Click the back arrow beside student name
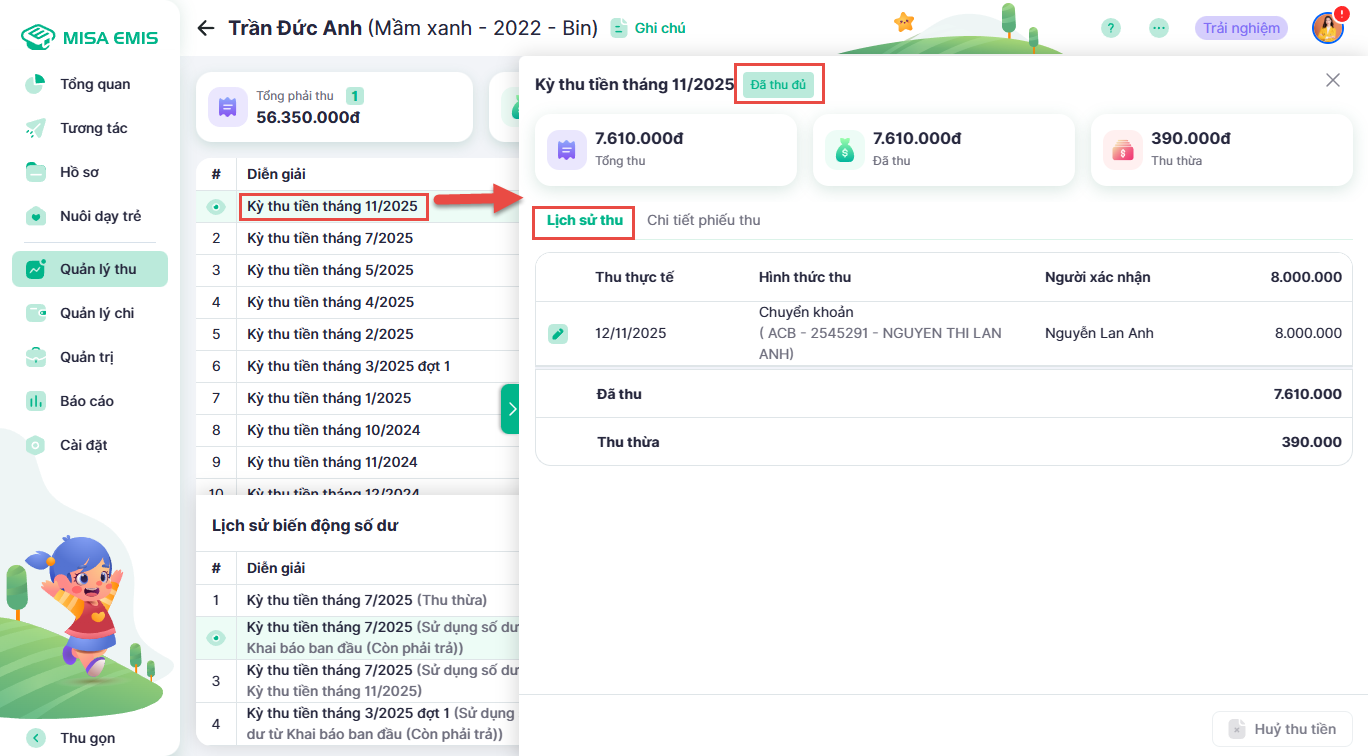Viewport: 1368px width, 756px height. (206, 28)
